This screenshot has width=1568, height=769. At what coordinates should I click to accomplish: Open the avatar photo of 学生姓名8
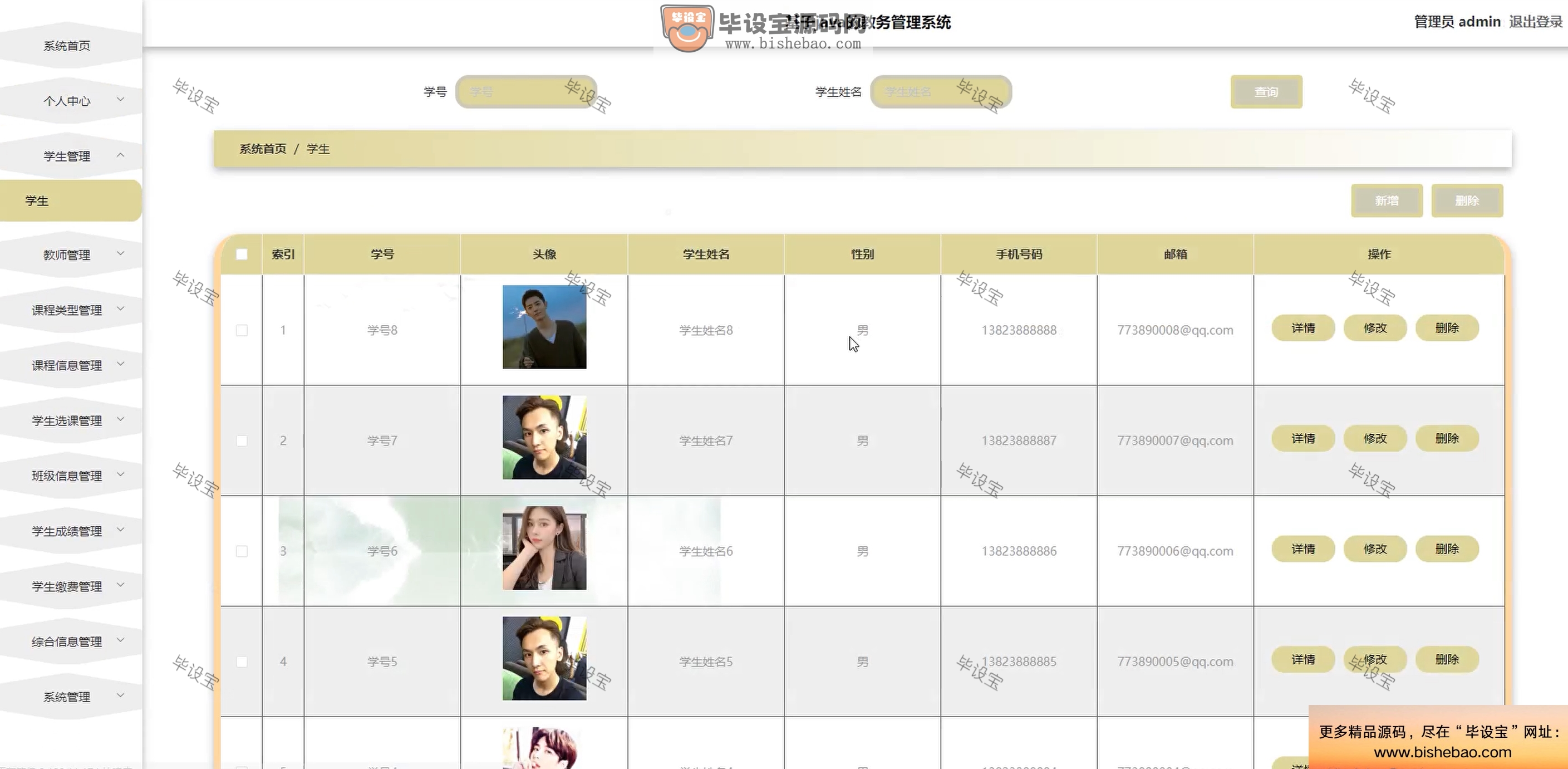544,327
